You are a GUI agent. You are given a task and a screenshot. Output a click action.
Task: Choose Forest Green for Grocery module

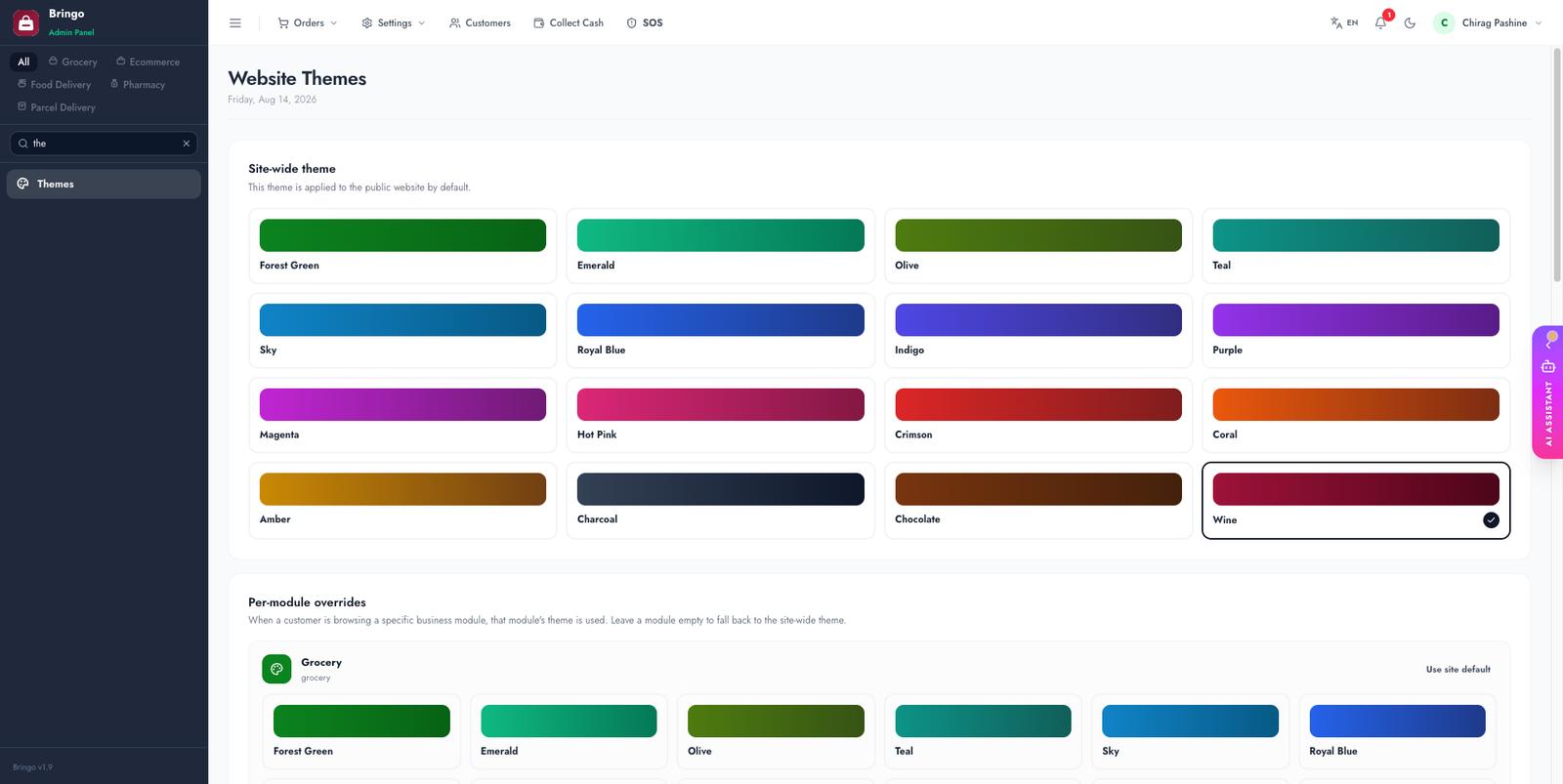(x=361, y=731)
